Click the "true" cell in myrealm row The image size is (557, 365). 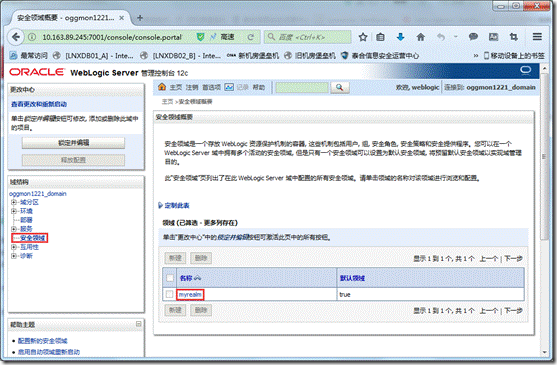click(345, 295)
